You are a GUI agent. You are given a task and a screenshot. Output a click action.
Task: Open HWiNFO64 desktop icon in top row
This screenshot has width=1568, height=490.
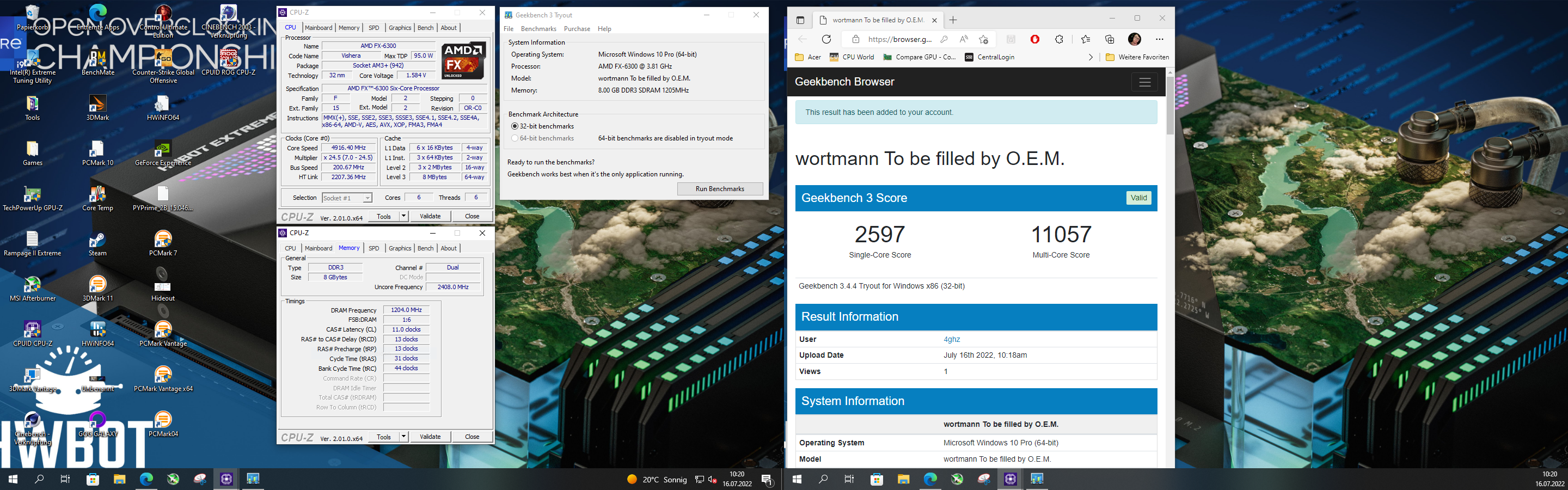tap(163, 108)
